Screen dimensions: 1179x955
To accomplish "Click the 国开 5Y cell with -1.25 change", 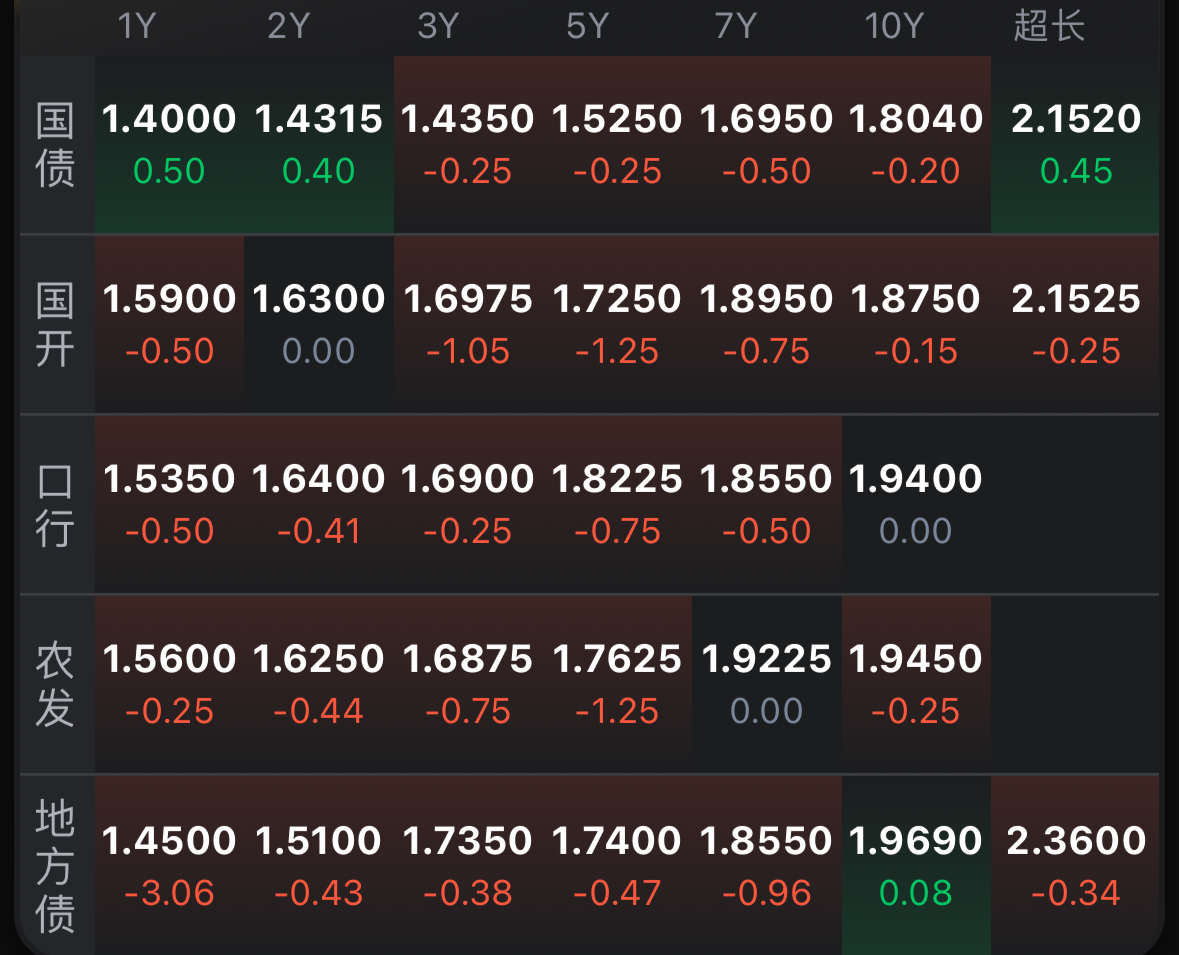I will pos(617,325).
